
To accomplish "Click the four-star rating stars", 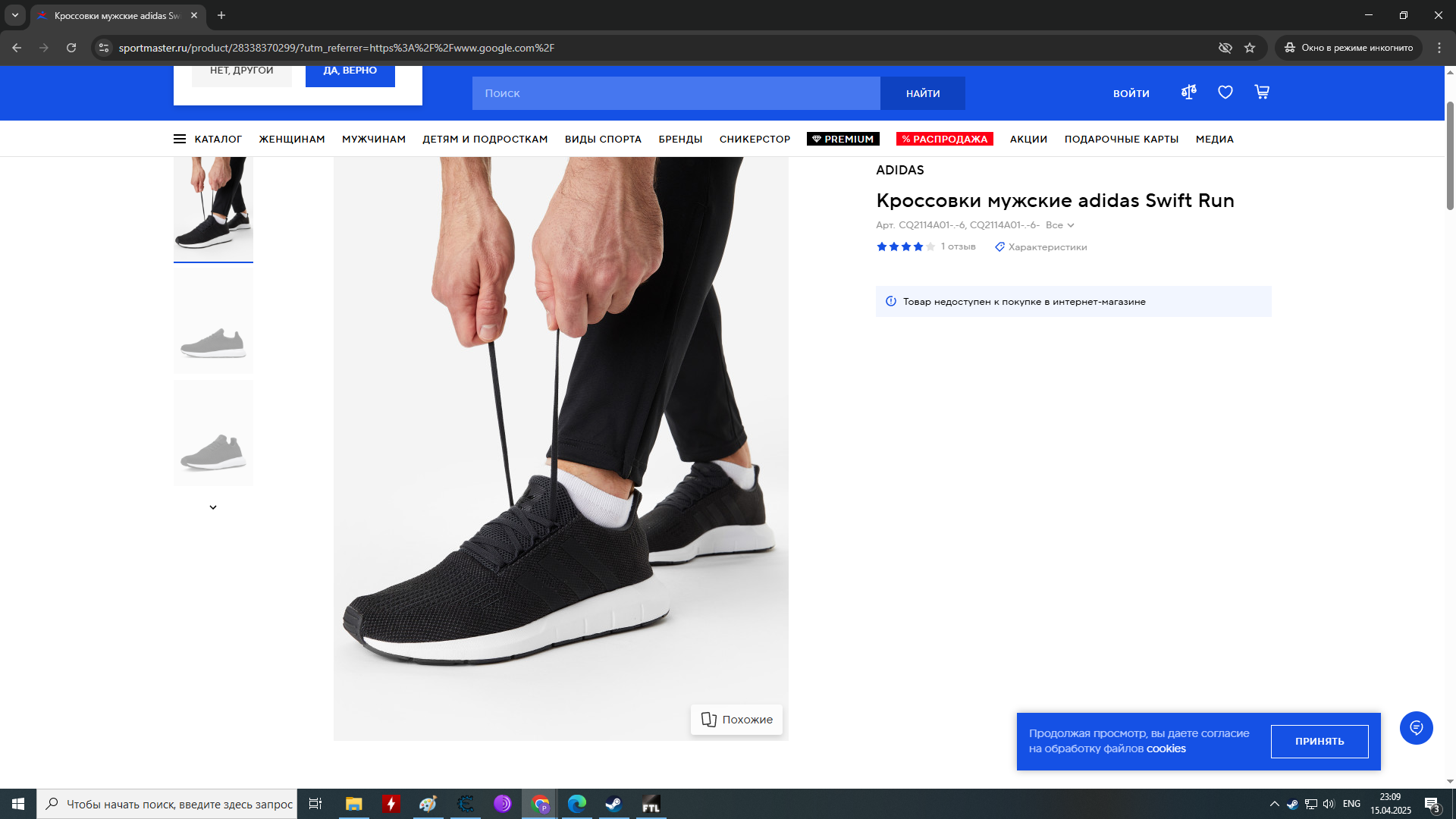I will click(905, 247).
